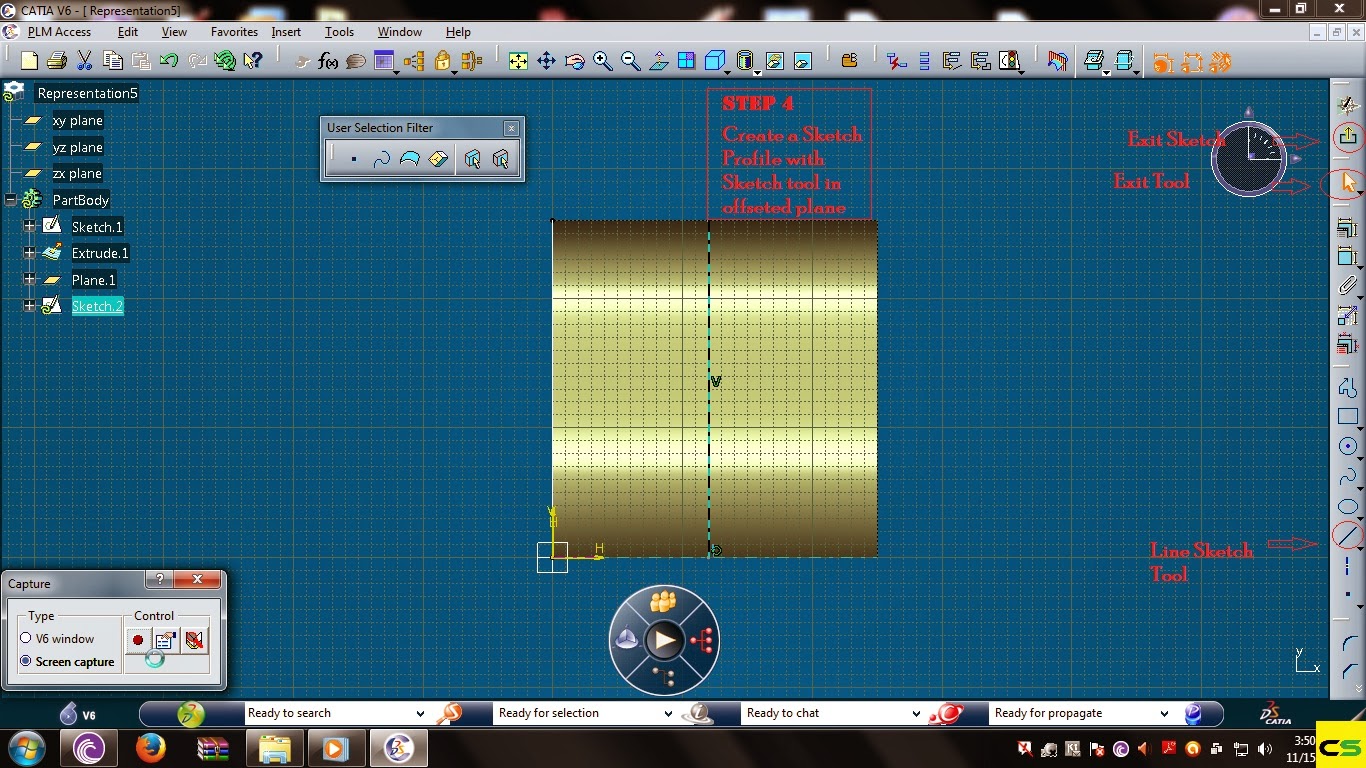Open the Insert menu
Image resolution: width=1366 pixels, height=768 pixels.
tap(286, 32)
